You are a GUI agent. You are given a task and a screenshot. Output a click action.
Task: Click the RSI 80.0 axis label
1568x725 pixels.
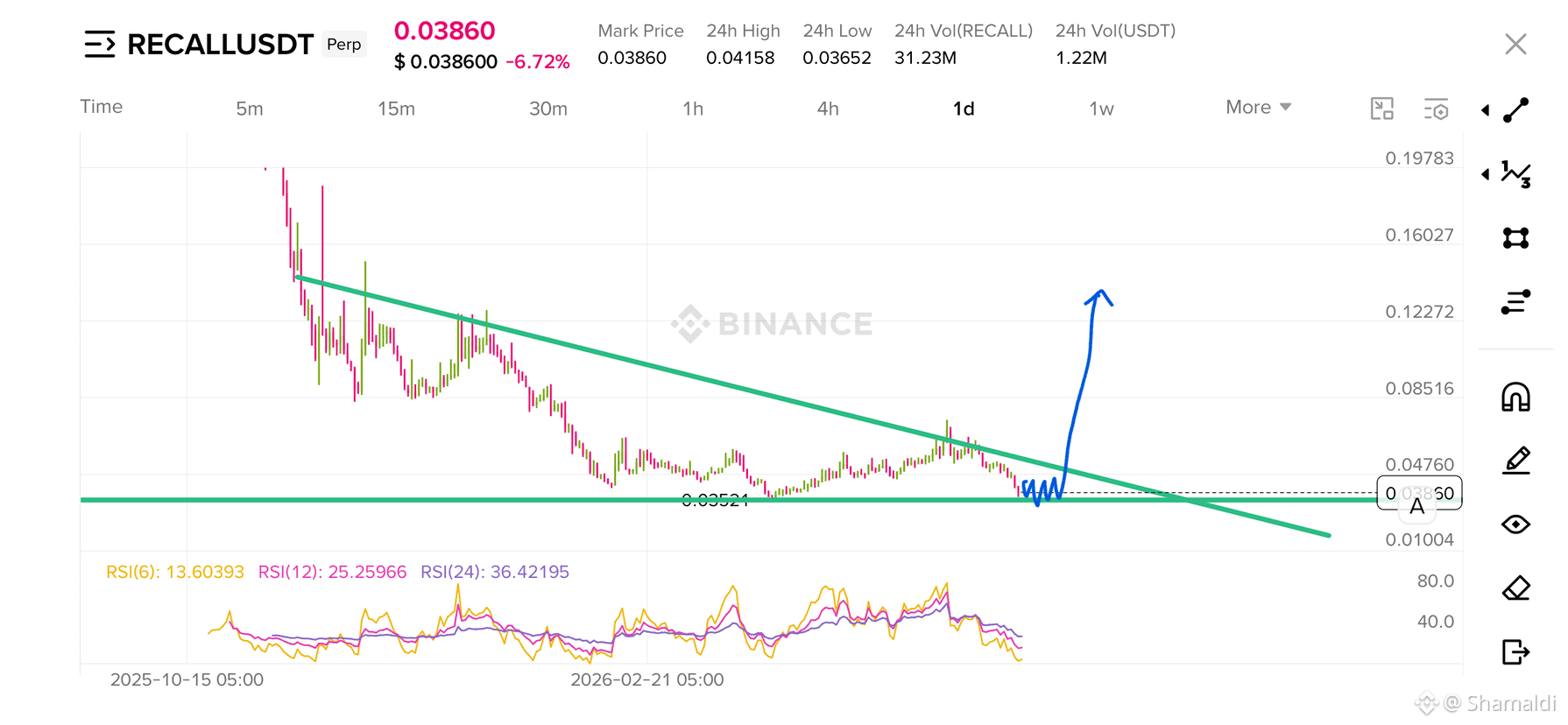[1436, 581]
